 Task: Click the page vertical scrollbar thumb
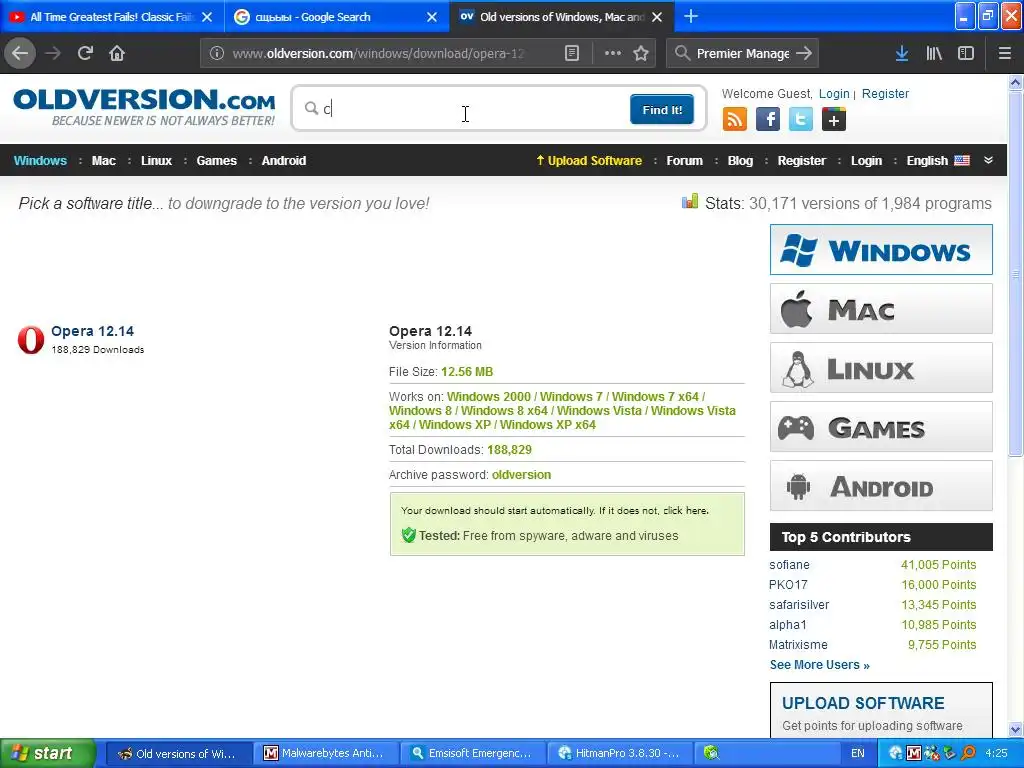(x=1015, y=274)
